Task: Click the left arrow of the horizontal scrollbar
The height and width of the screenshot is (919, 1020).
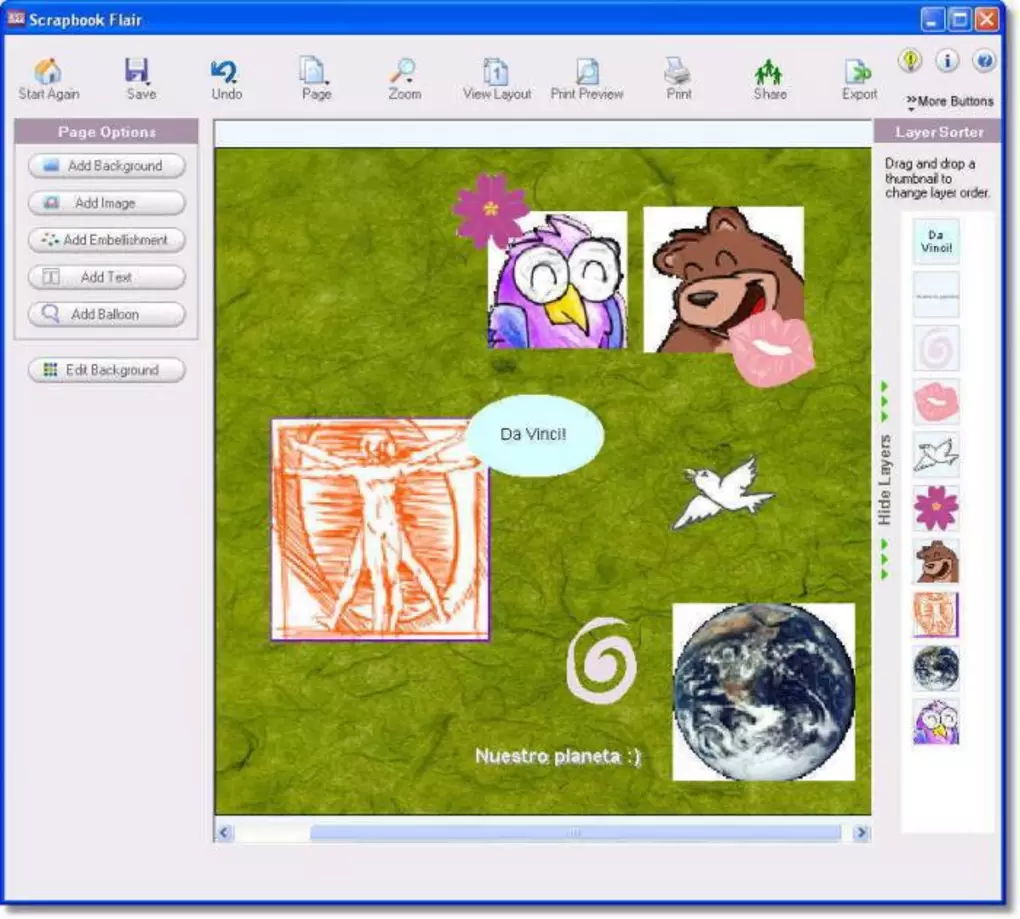Action: point(224,832)
